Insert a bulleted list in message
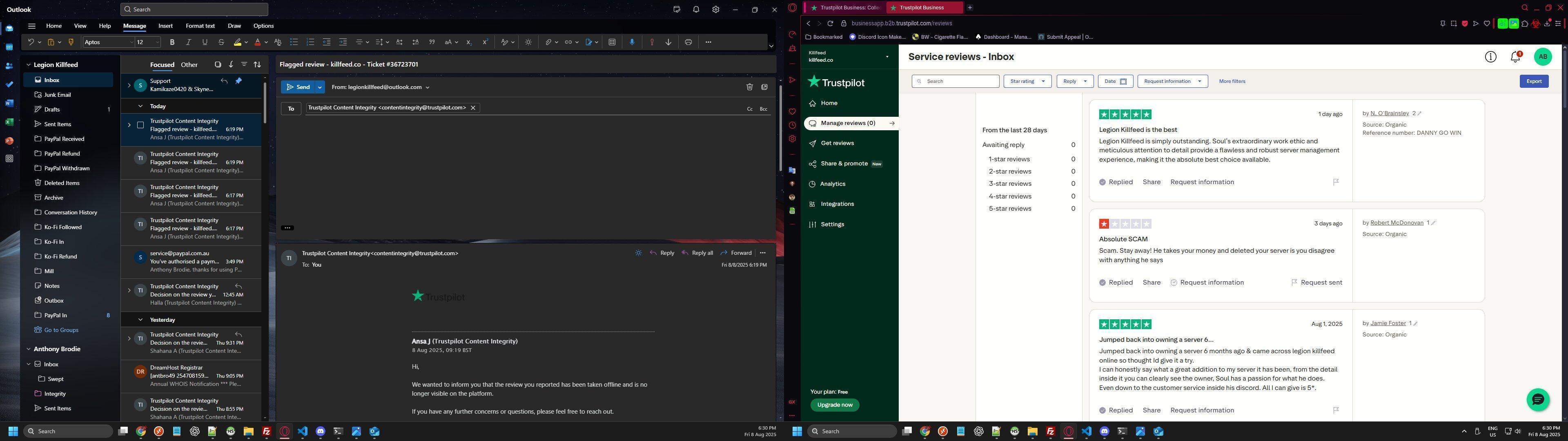 (294, 42)
